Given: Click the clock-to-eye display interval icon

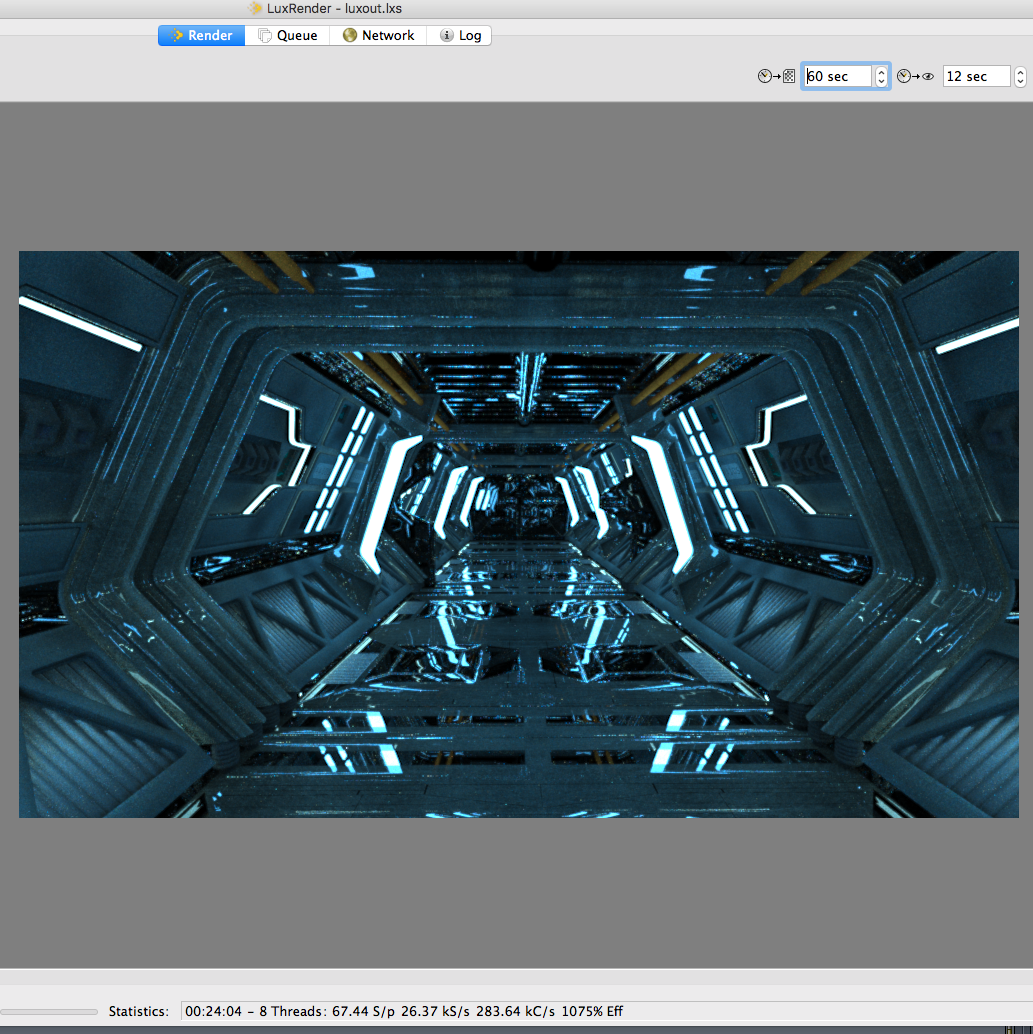Looking at the screenshot, I should pos(915,76).
